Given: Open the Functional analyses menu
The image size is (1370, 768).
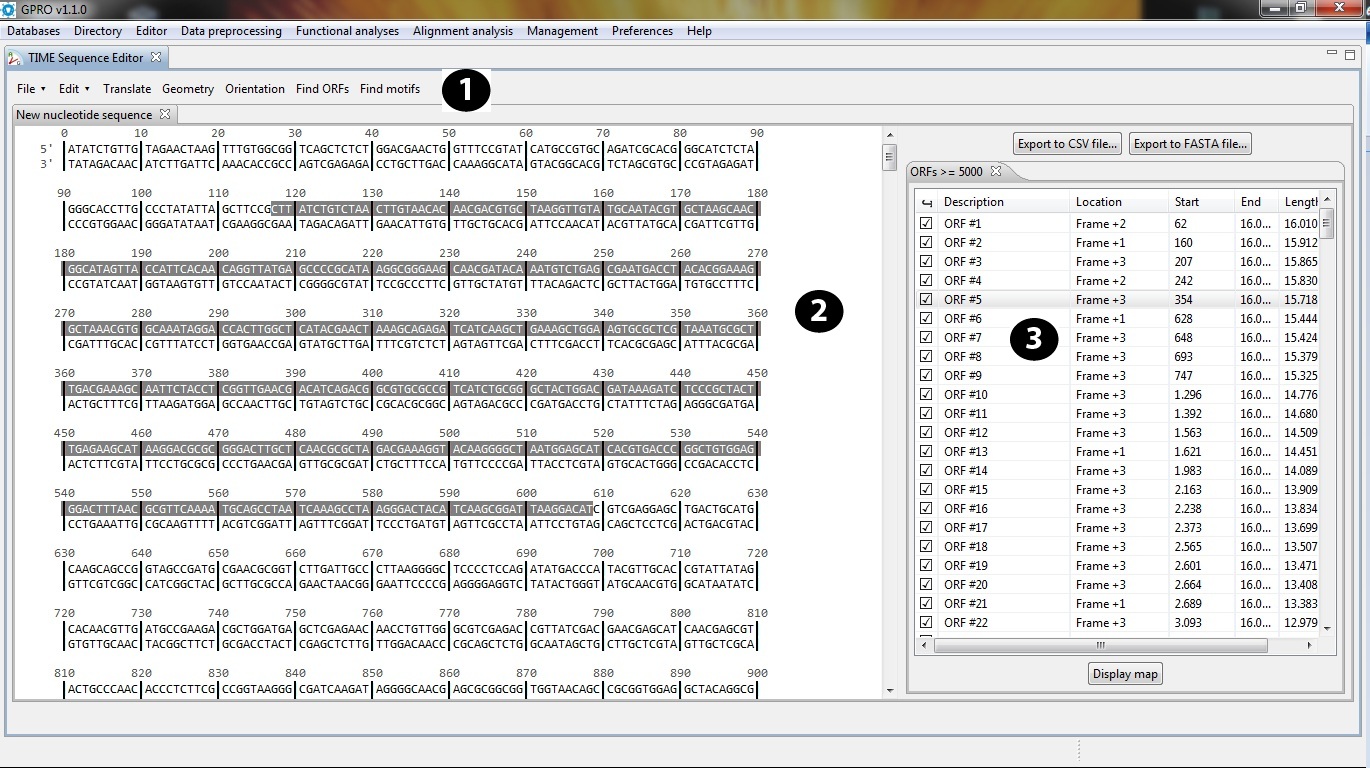Looking at the screenshot, I should pyautogui.click(x=347, y=31).
